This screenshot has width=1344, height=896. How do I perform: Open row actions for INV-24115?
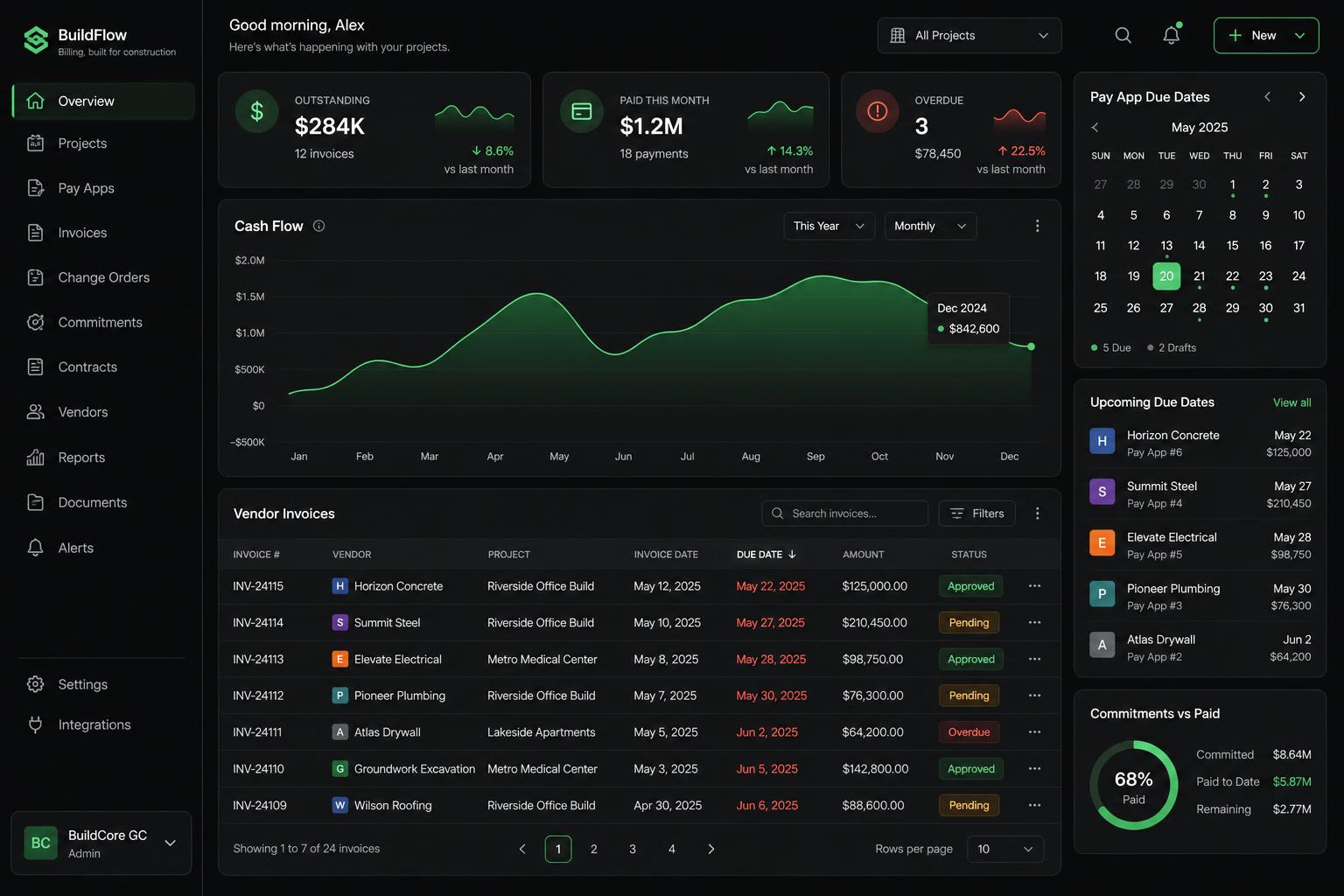1034,586
